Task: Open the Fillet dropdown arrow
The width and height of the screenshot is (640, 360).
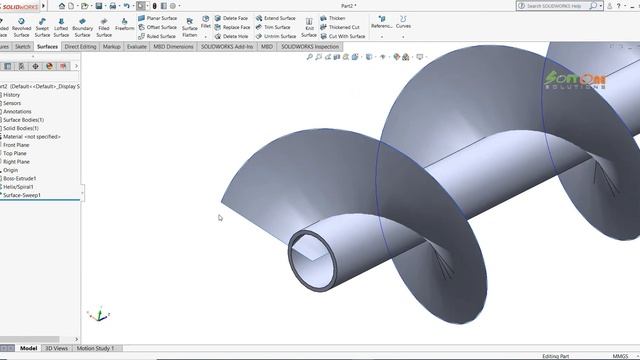Action: tap(206, 37)
